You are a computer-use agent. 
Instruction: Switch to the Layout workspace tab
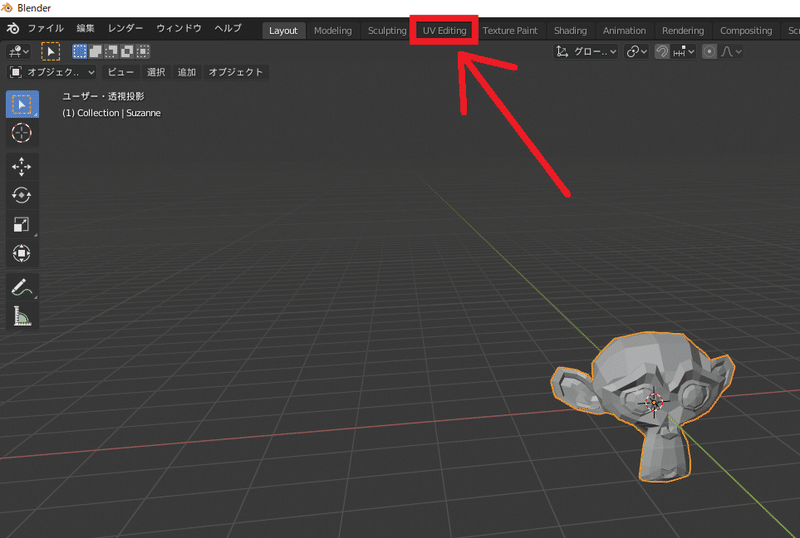(x=283, y=31)
